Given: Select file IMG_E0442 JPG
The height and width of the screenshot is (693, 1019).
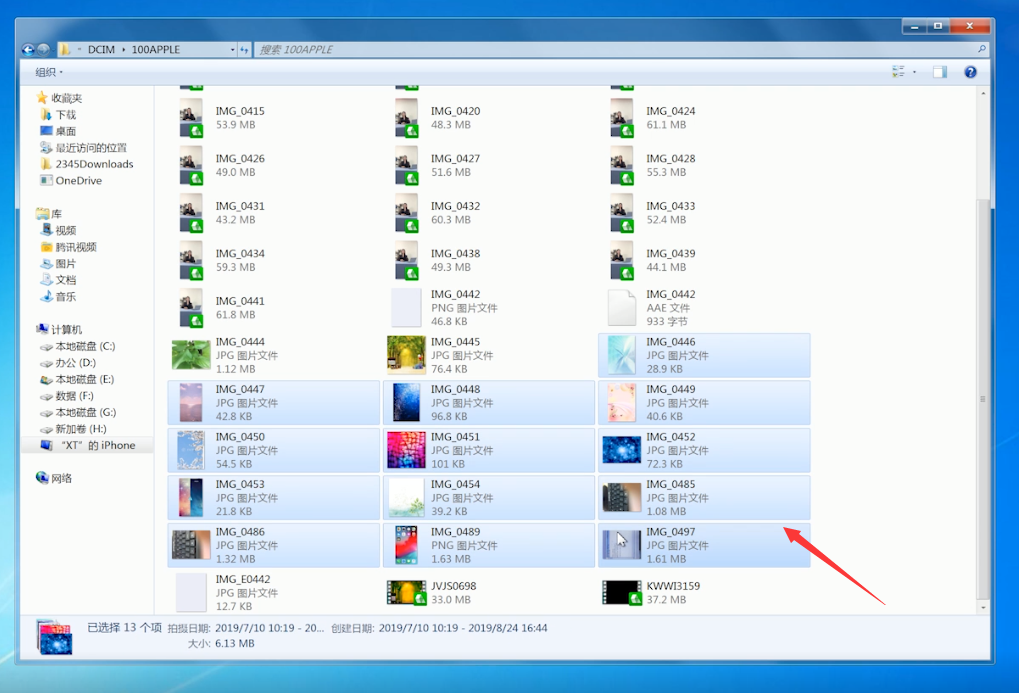Looking at the screenshot, I should point(274,592).
